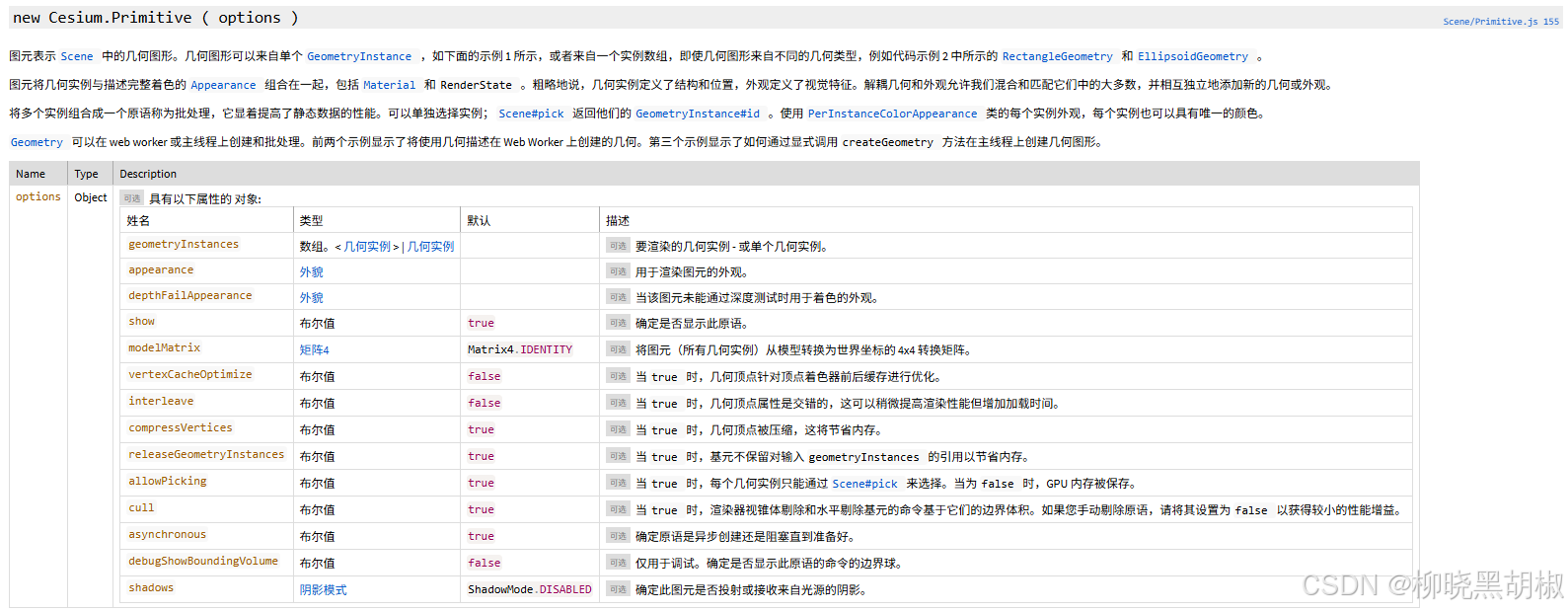
Task: Select the depthFailAppearance property name
Action: coord(190,295)
